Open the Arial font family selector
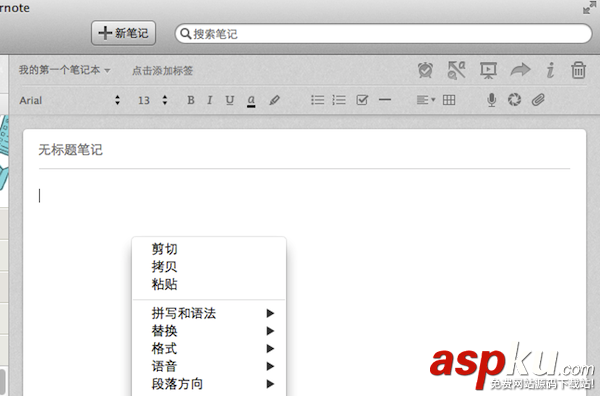The image size is (600, 396). [70, 100]
